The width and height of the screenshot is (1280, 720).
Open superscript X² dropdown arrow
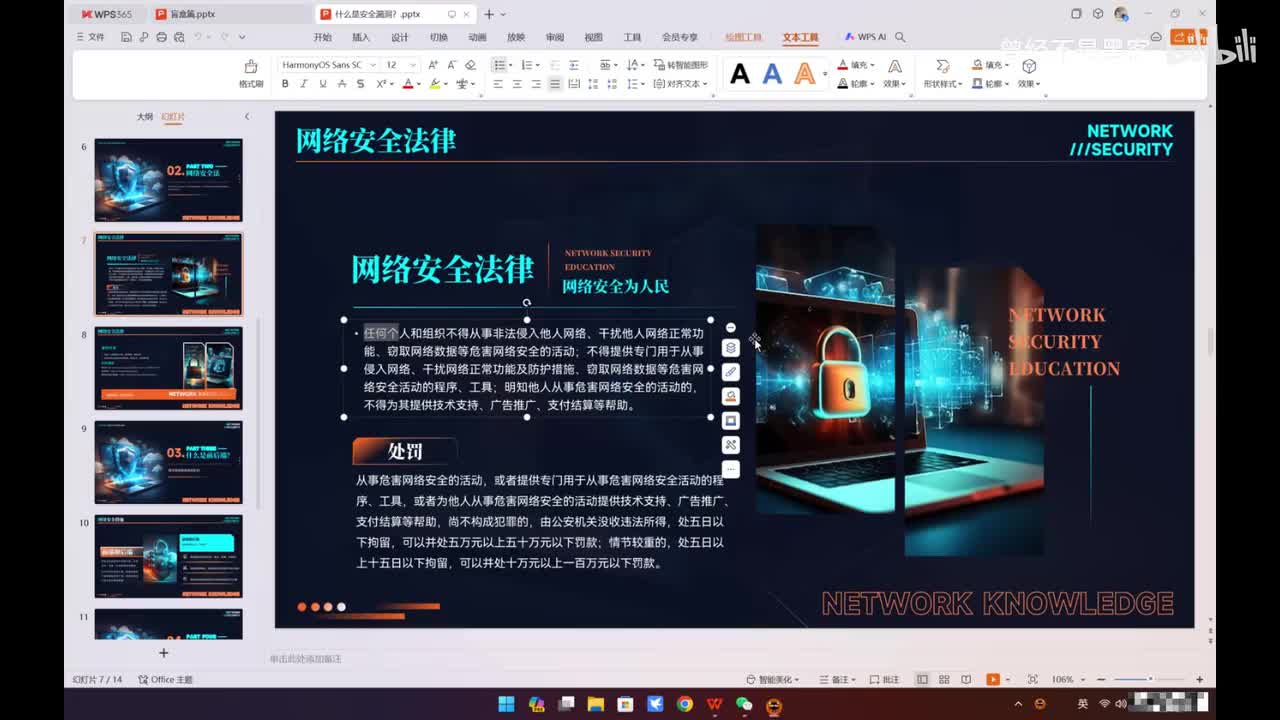pos(392,84)
